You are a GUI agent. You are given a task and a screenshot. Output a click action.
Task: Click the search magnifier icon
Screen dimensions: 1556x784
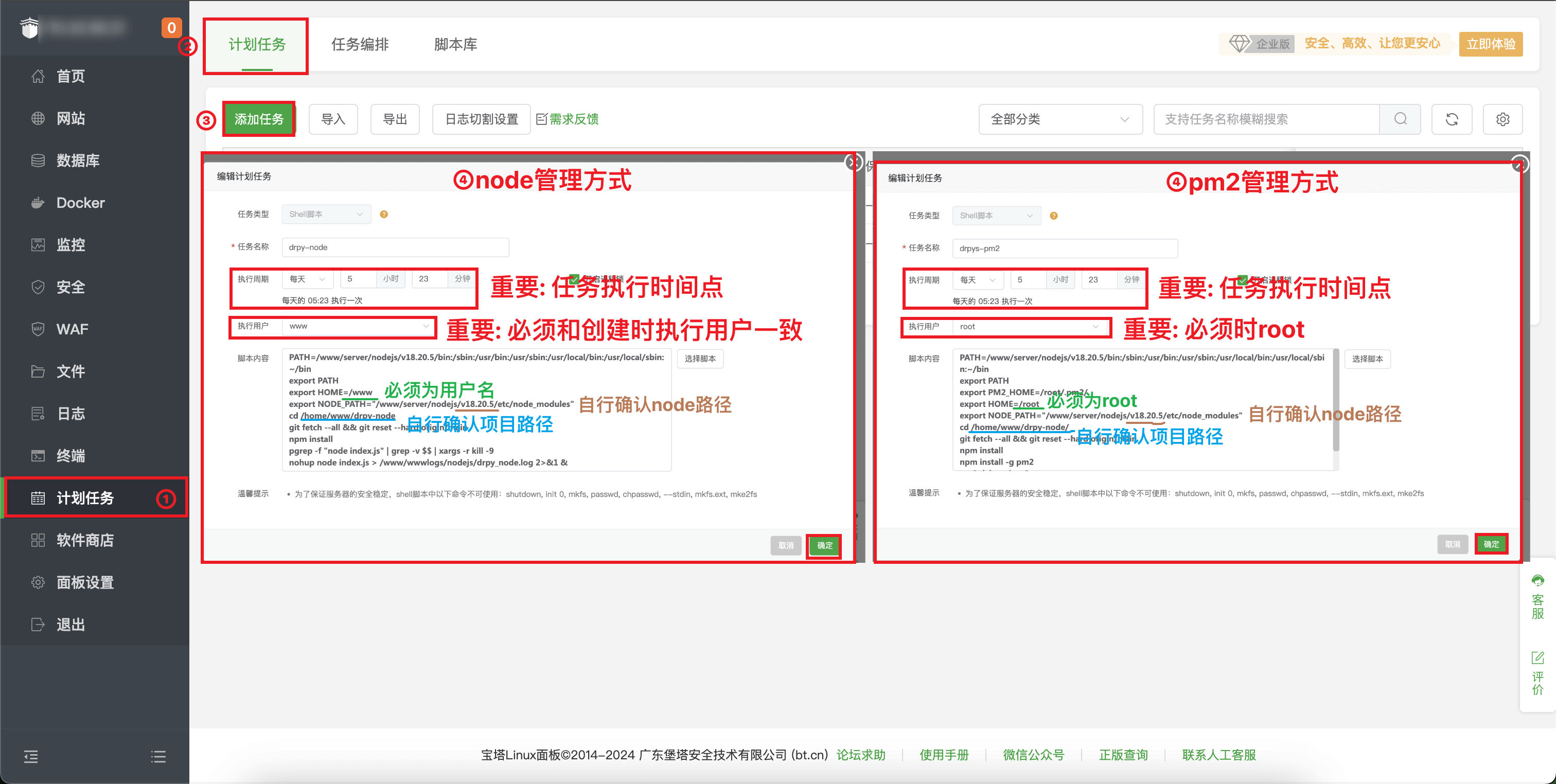[x=1400, y=119]
